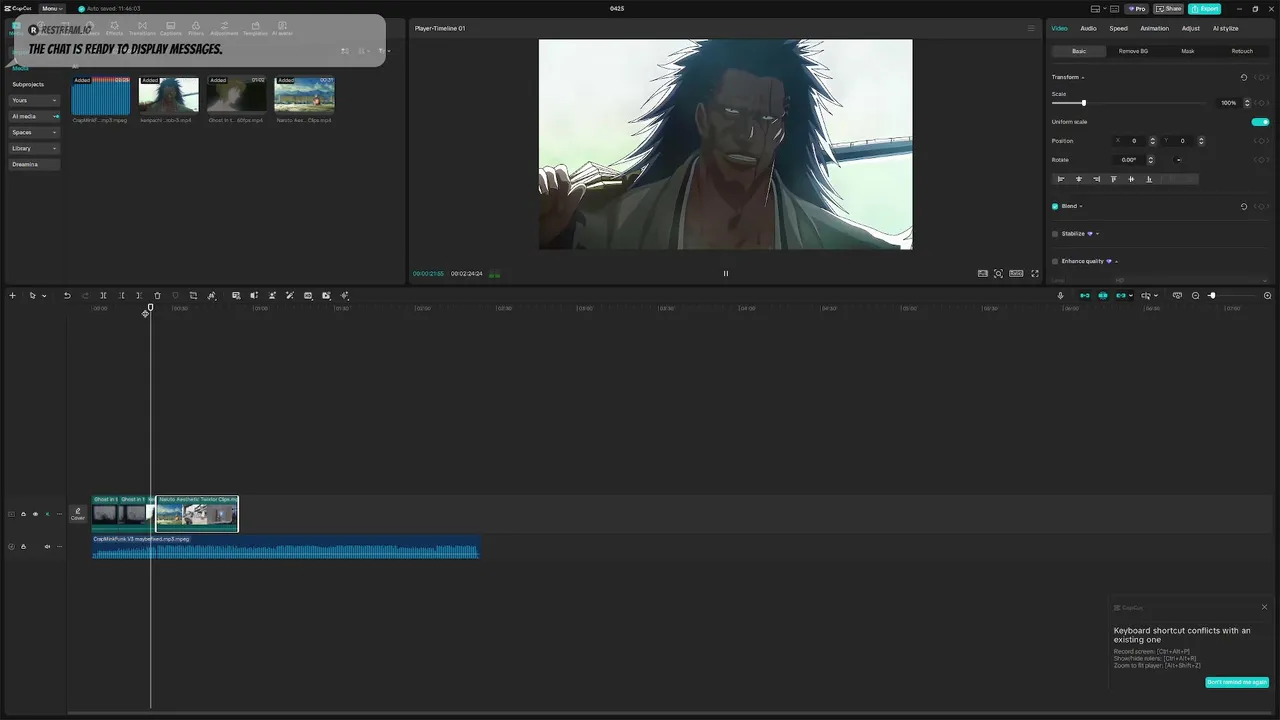Mute the audio track speaker icon

coord(47,546)
